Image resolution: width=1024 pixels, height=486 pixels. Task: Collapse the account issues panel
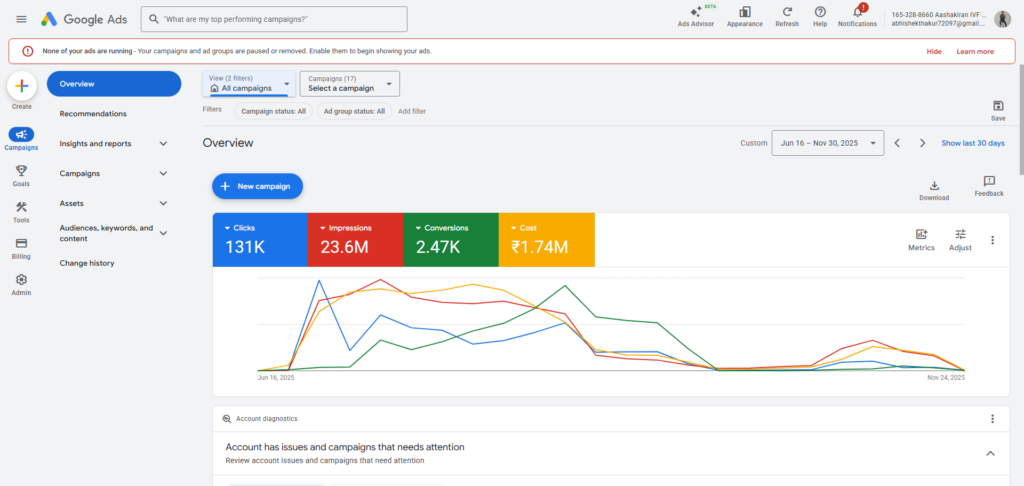(990, 453)
